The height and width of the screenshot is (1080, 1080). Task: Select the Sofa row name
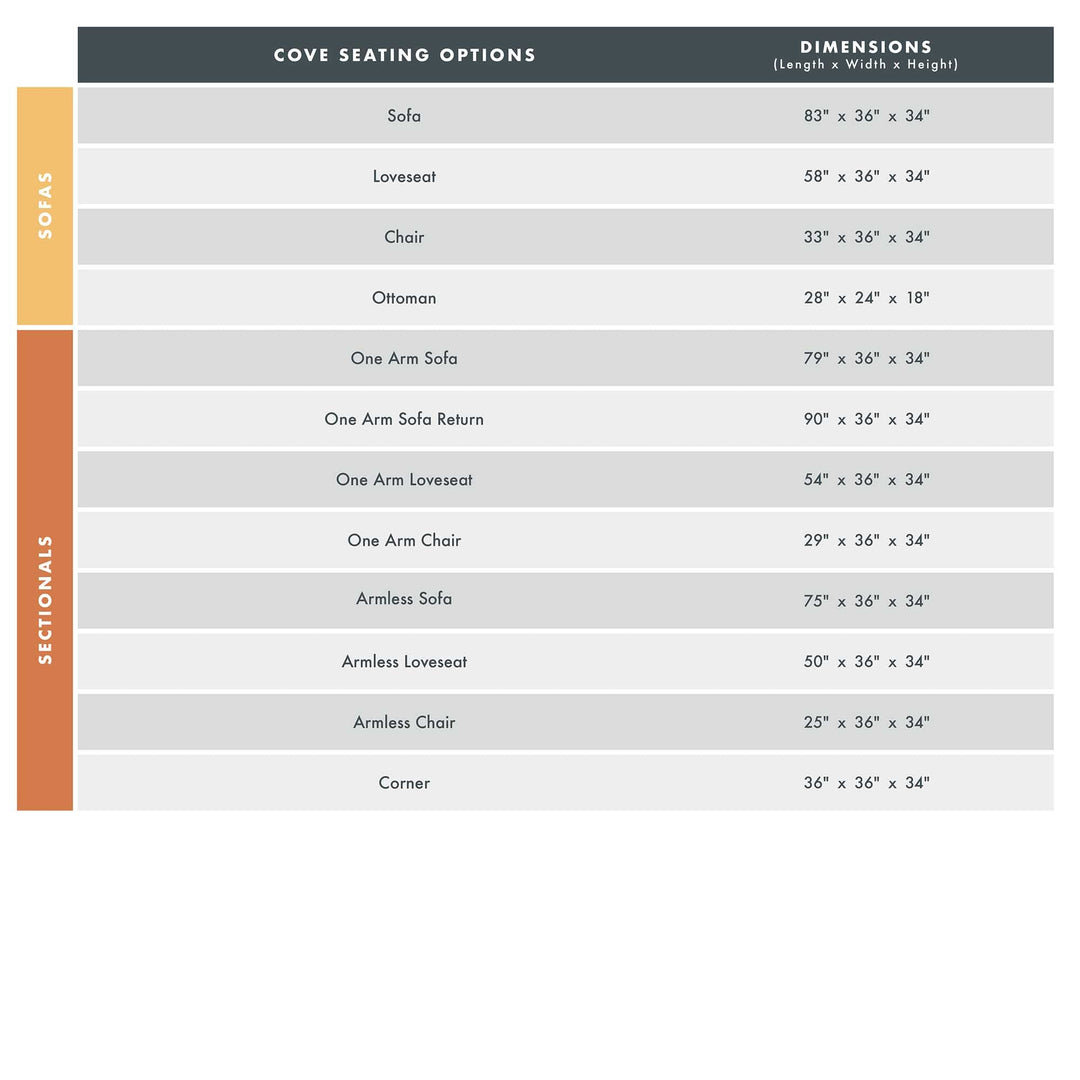404,116
